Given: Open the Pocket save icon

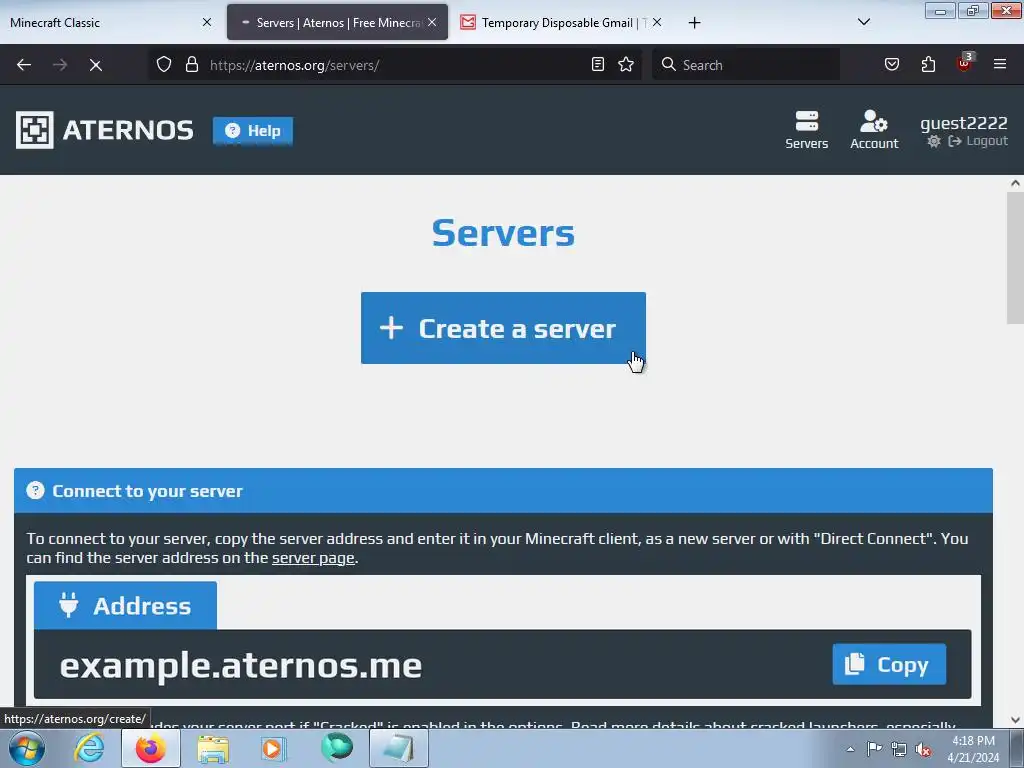Looking at the screenshot, I should click(891, 65).
